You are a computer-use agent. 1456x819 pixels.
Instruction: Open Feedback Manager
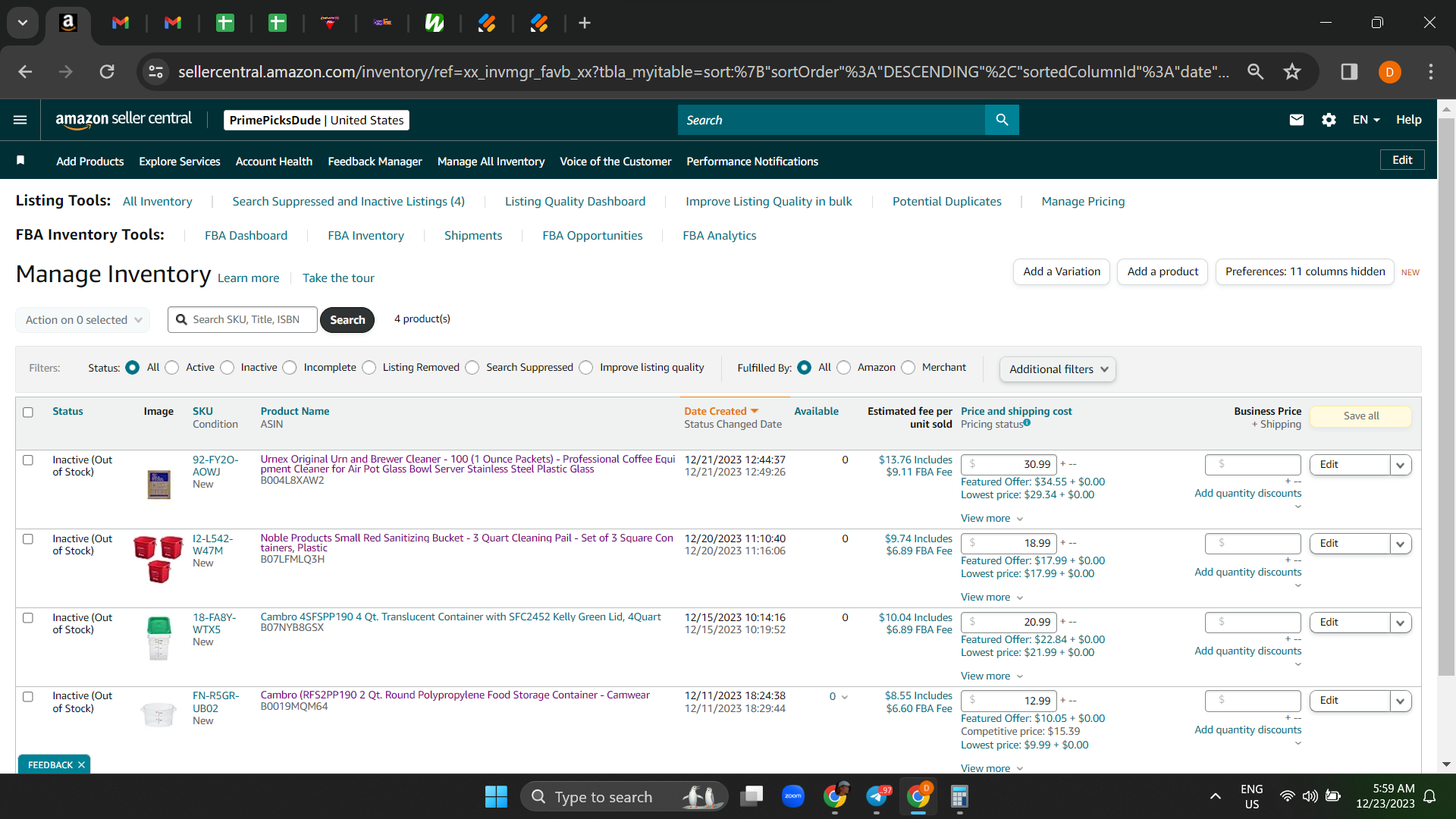pyautogui.click(x=375, y=162)
